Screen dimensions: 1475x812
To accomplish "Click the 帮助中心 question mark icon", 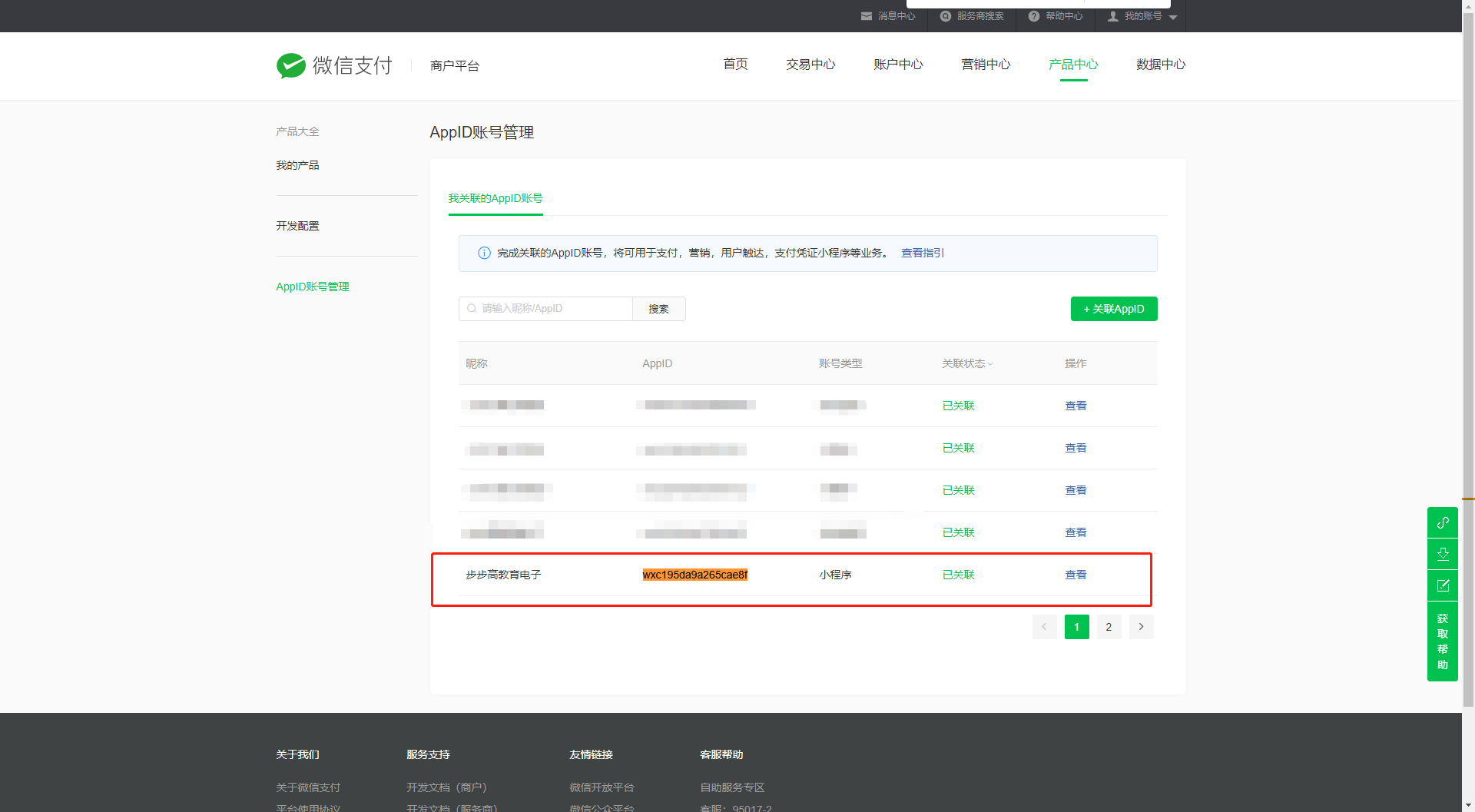I will (x=1034, y=16).
